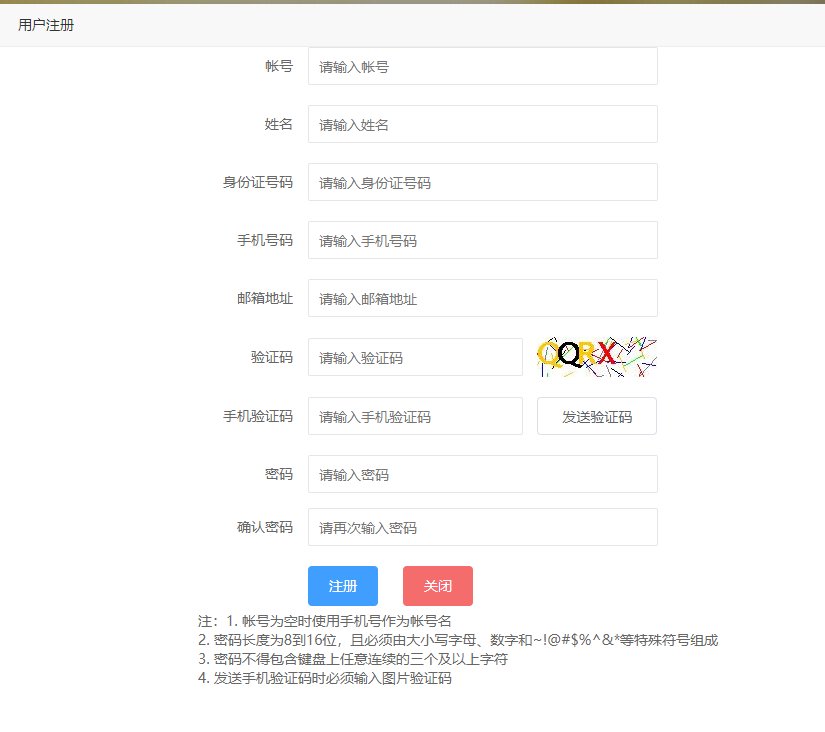Screen dimensions: 825x732
Task: Select the 身份证号码 input field
Action: [x=482, y=183]
